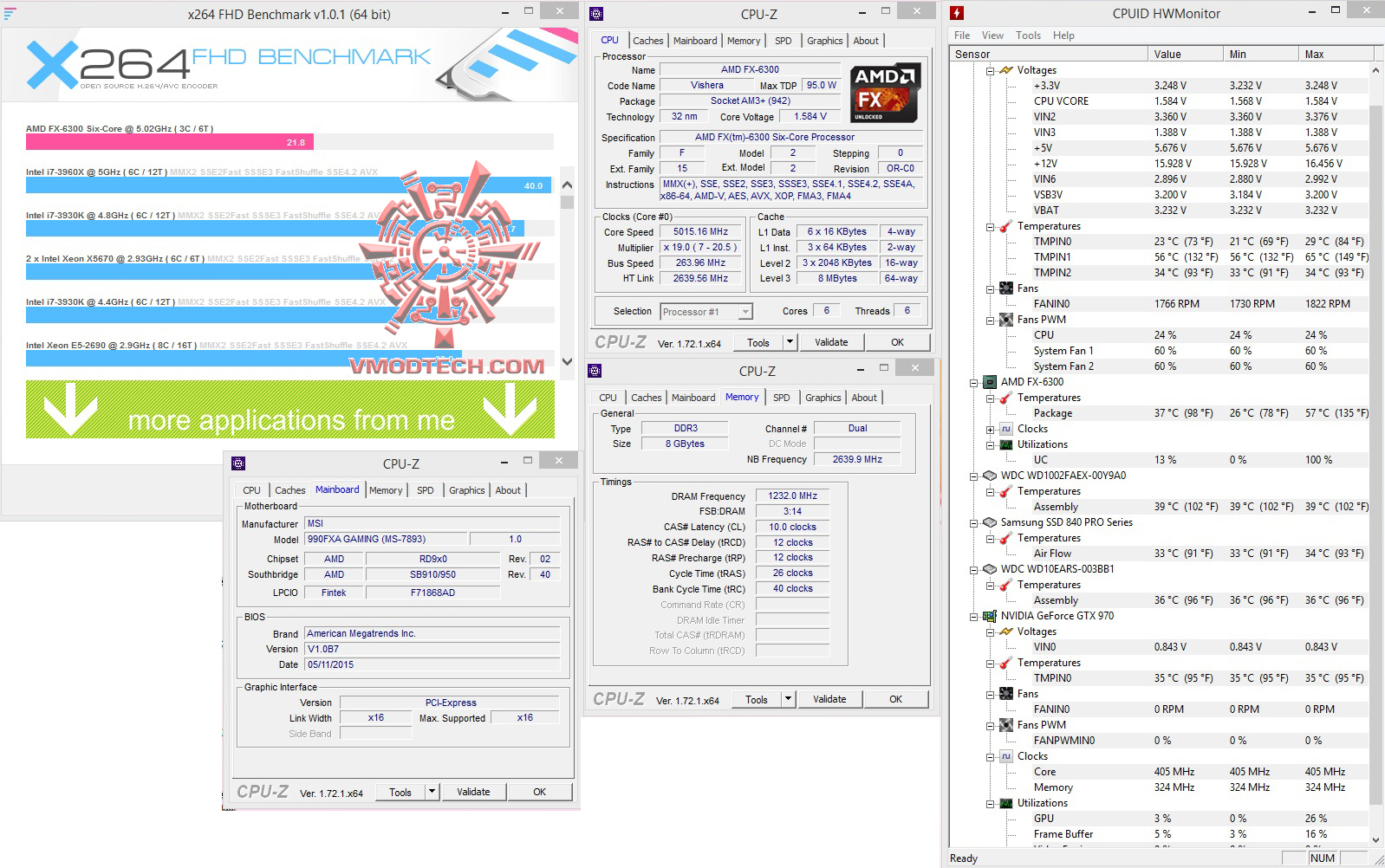The image size is (1385, 868).
Task: Click OK in the CPU-Z window showing Mainboard tab
Action: [x=539, y=792]
